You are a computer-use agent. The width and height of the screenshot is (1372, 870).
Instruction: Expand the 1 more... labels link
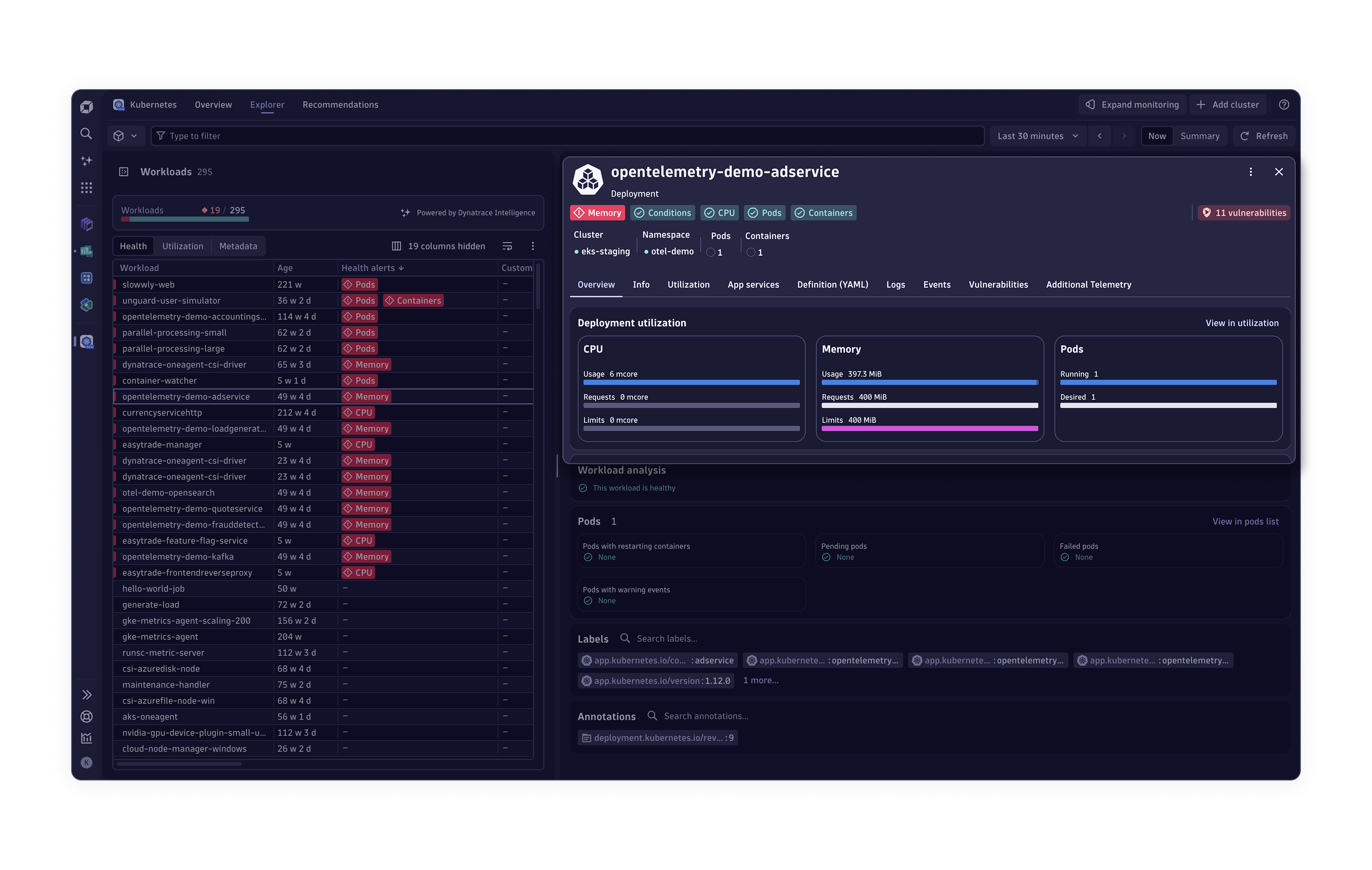761,681
